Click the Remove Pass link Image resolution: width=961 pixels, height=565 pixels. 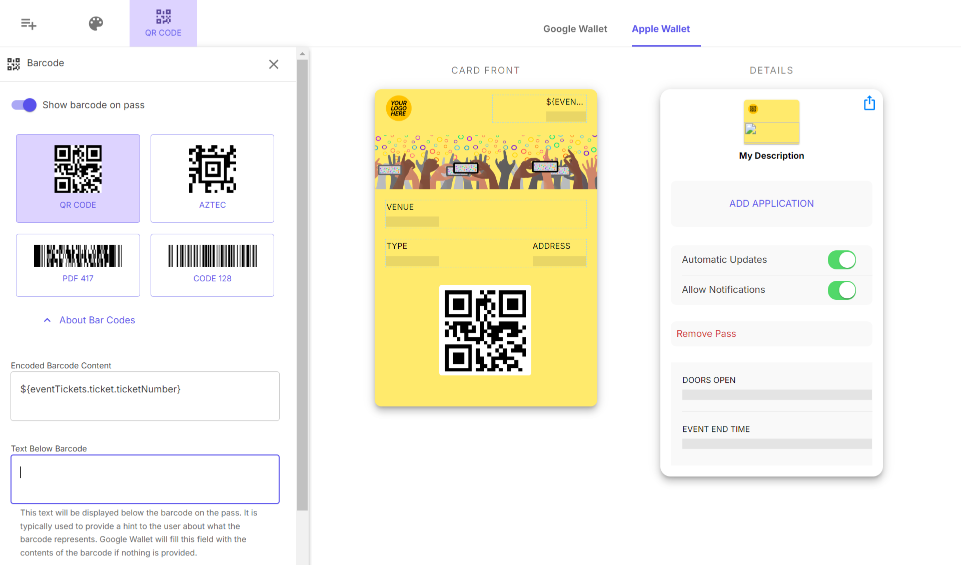706,334
